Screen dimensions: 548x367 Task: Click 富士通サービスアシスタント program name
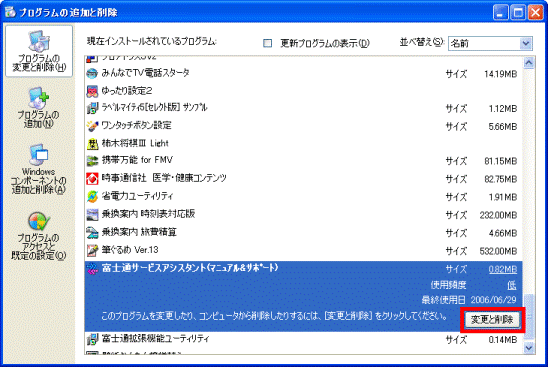click(x=190, y=268)
